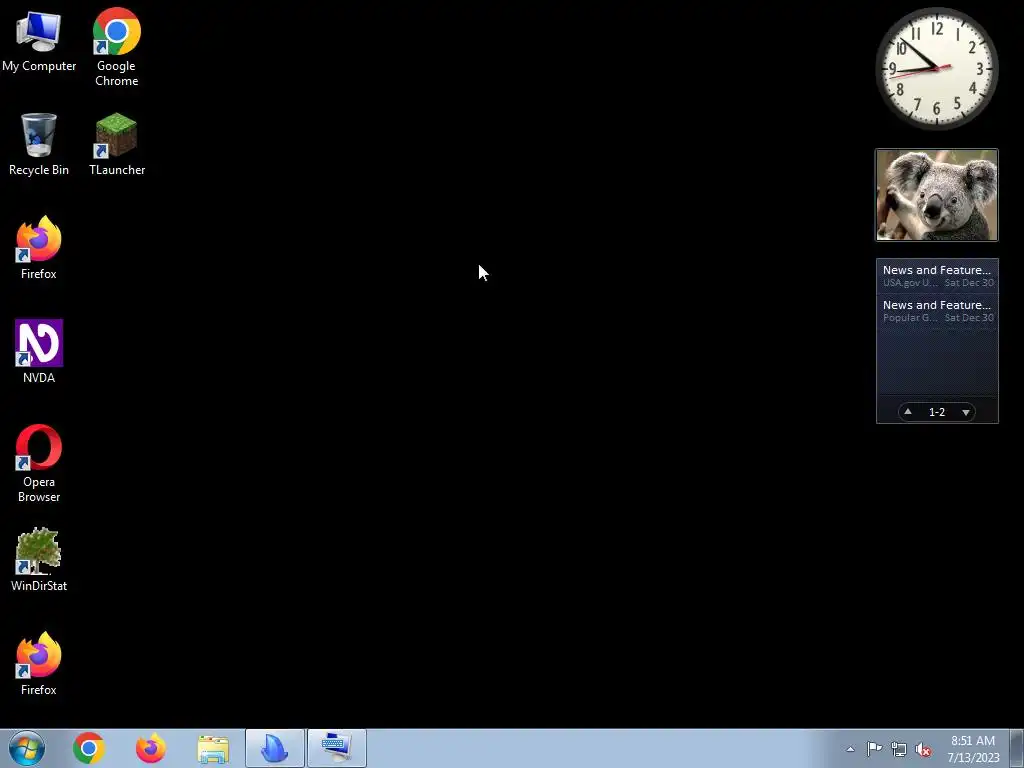This screenshot has width=1024, height=768.
Task: Go to next feed headlines with down arrow
Action: point(966,412)
